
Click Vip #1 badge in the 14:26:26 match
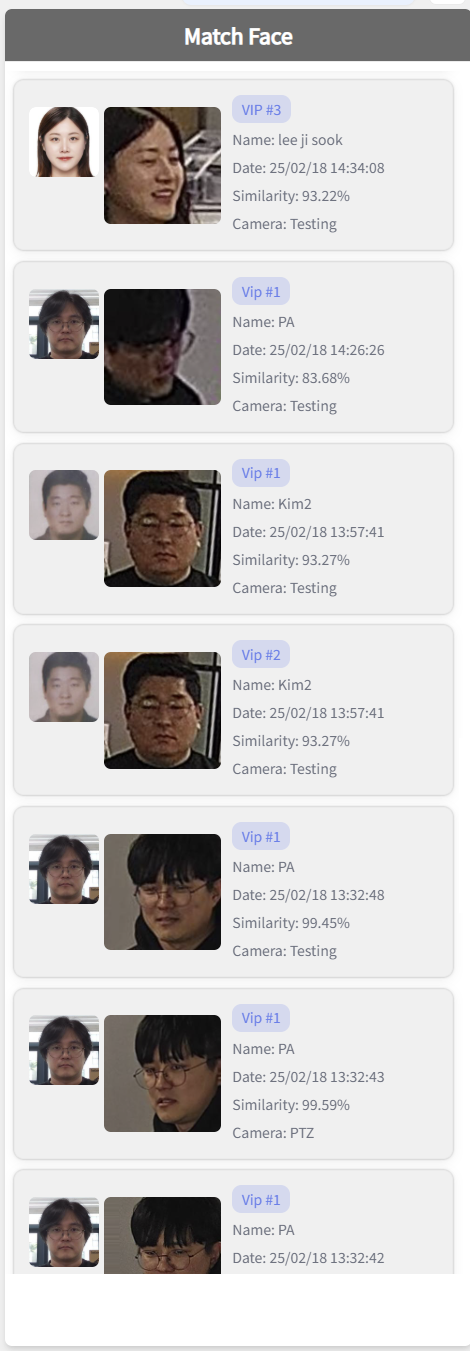click(x=261, y=291)
